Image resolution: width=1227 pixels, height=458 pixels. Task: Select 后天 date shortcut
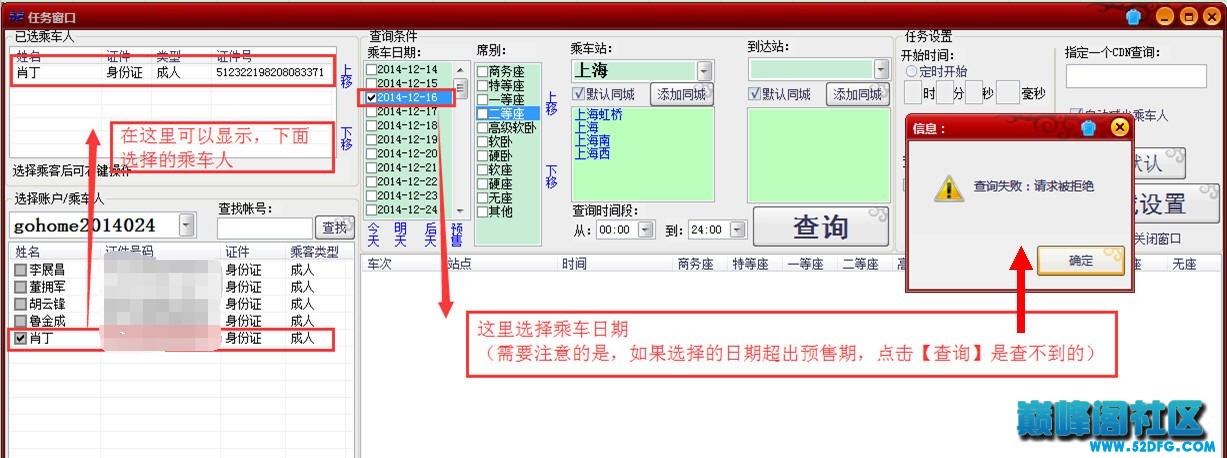[430, 235]
